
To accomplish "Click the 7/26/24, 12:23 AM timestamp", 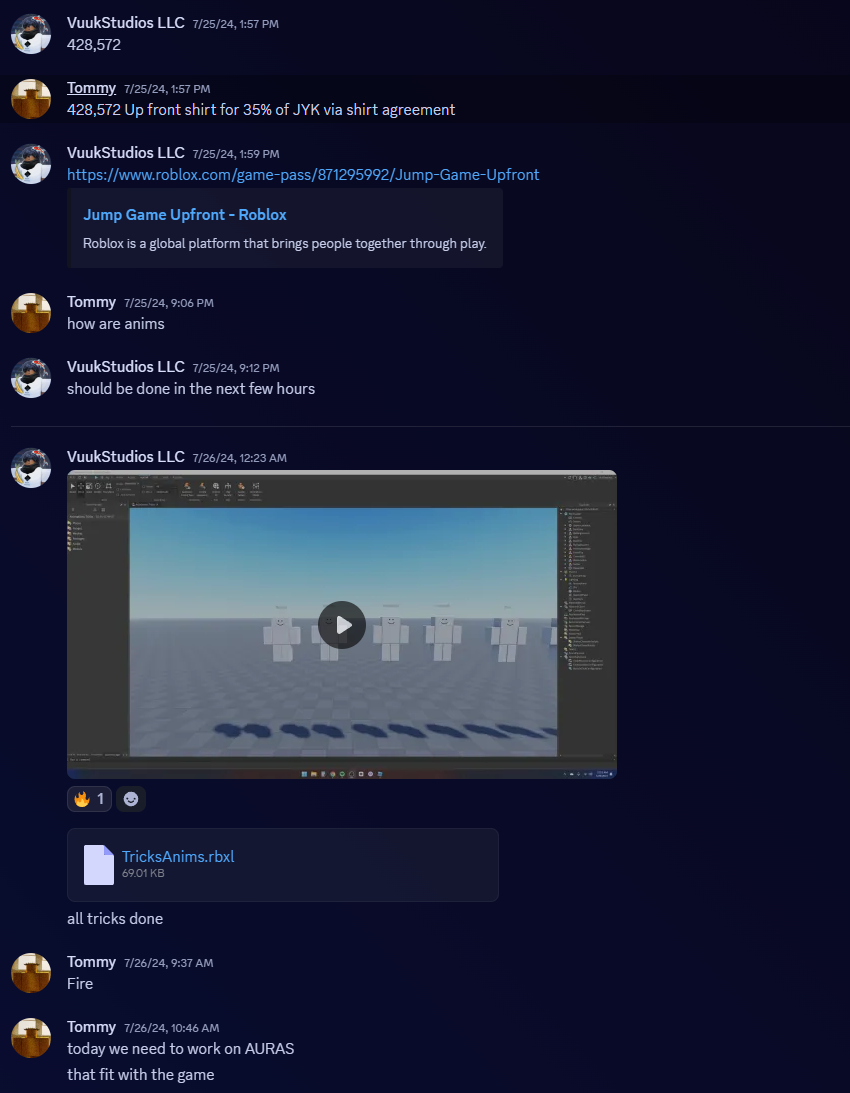I will click(239, 458).
